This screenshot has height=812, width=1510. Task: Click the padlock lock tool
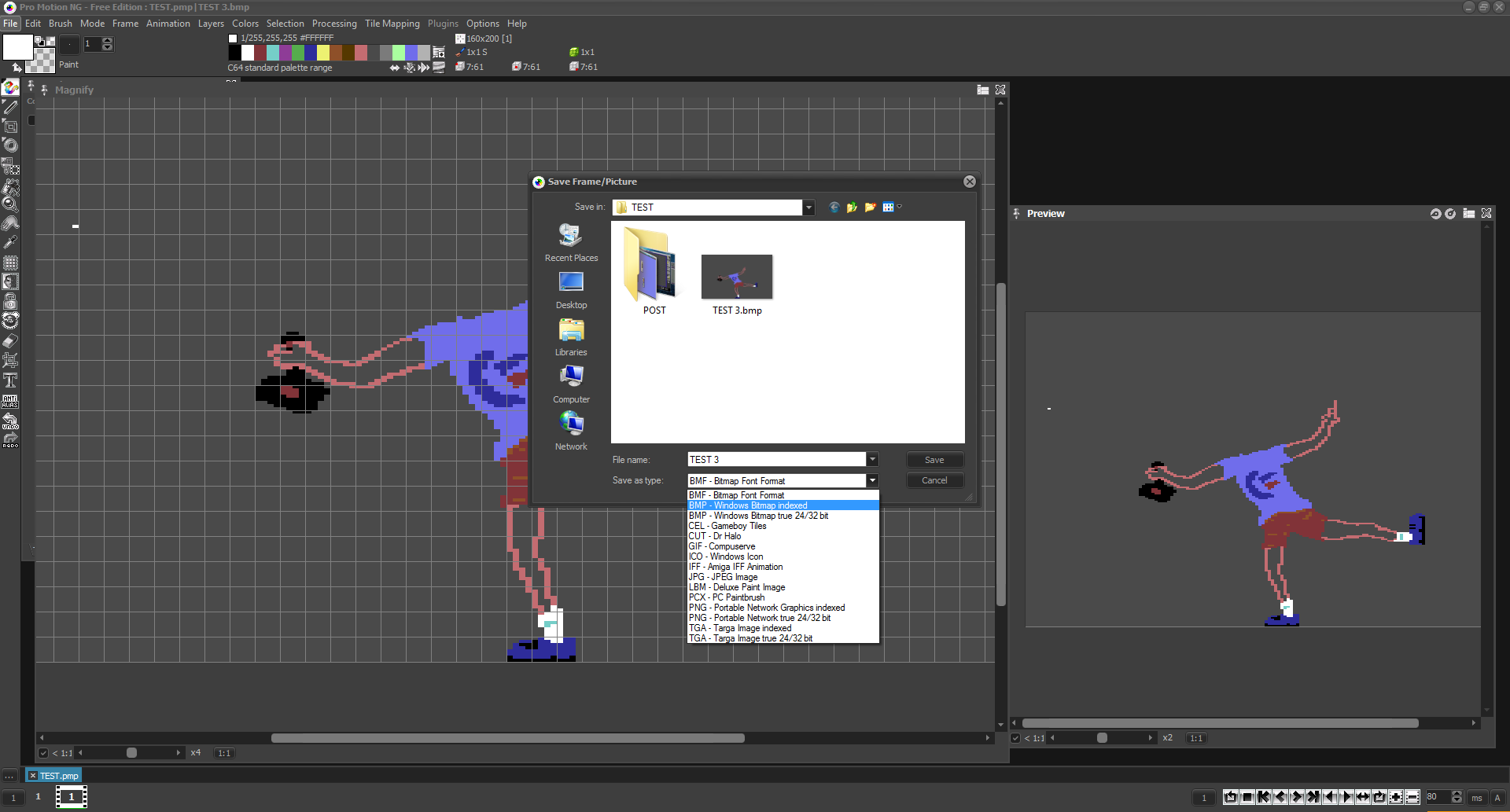click(10, 301)
